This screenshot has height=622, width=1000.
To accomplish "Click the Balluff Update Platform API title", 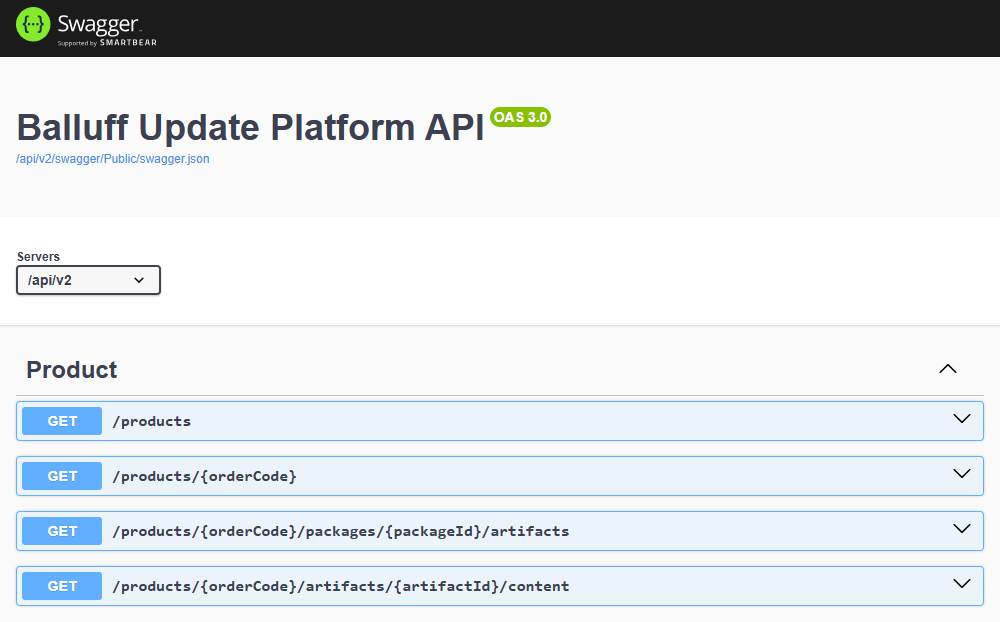I will click(250, 127).
